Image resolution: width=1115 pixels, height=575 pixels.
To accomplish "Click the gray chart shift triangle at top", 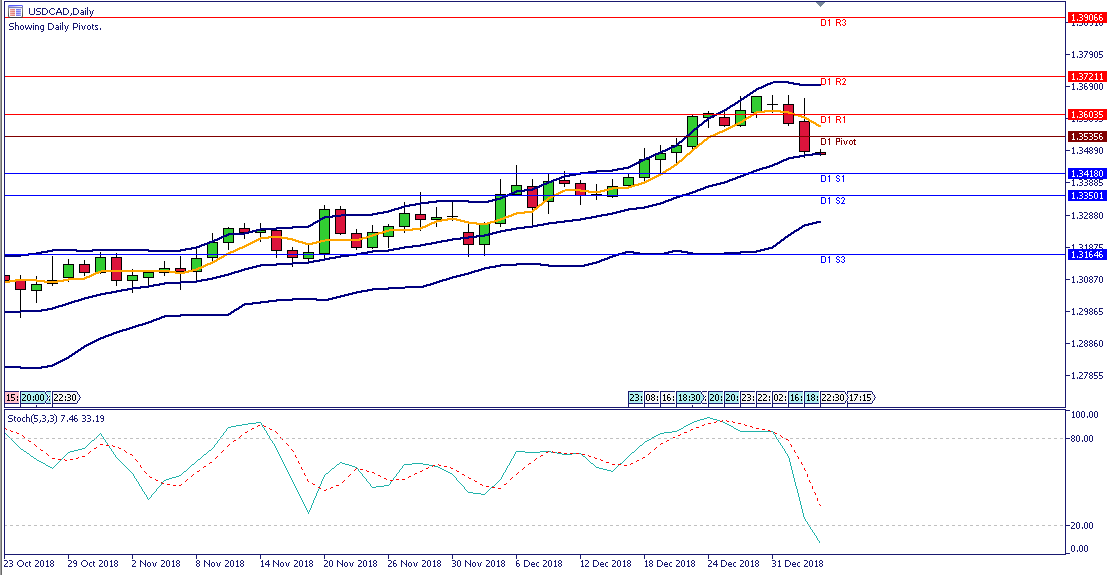I will click(x=820, y=5).
